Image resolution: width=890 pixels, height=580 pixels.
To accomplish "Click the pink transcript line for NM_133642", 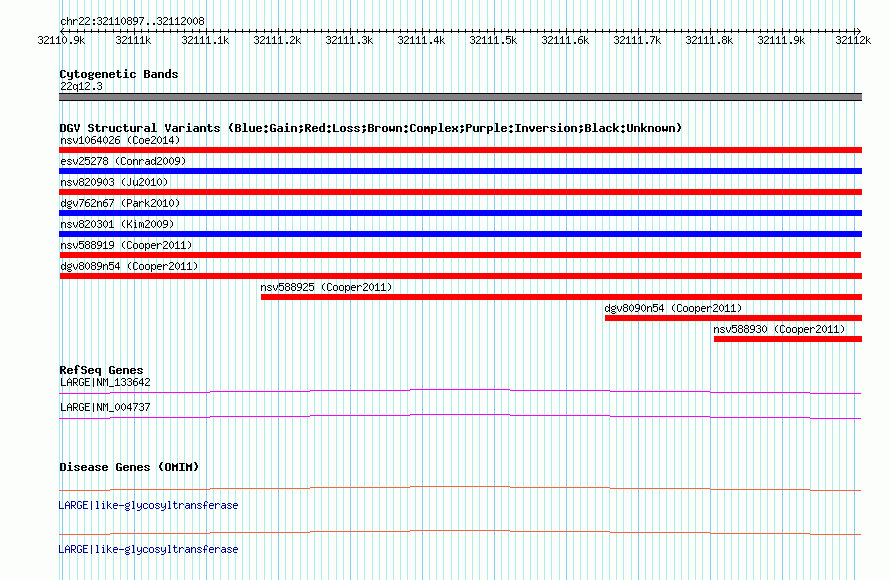I will point(460,391).
